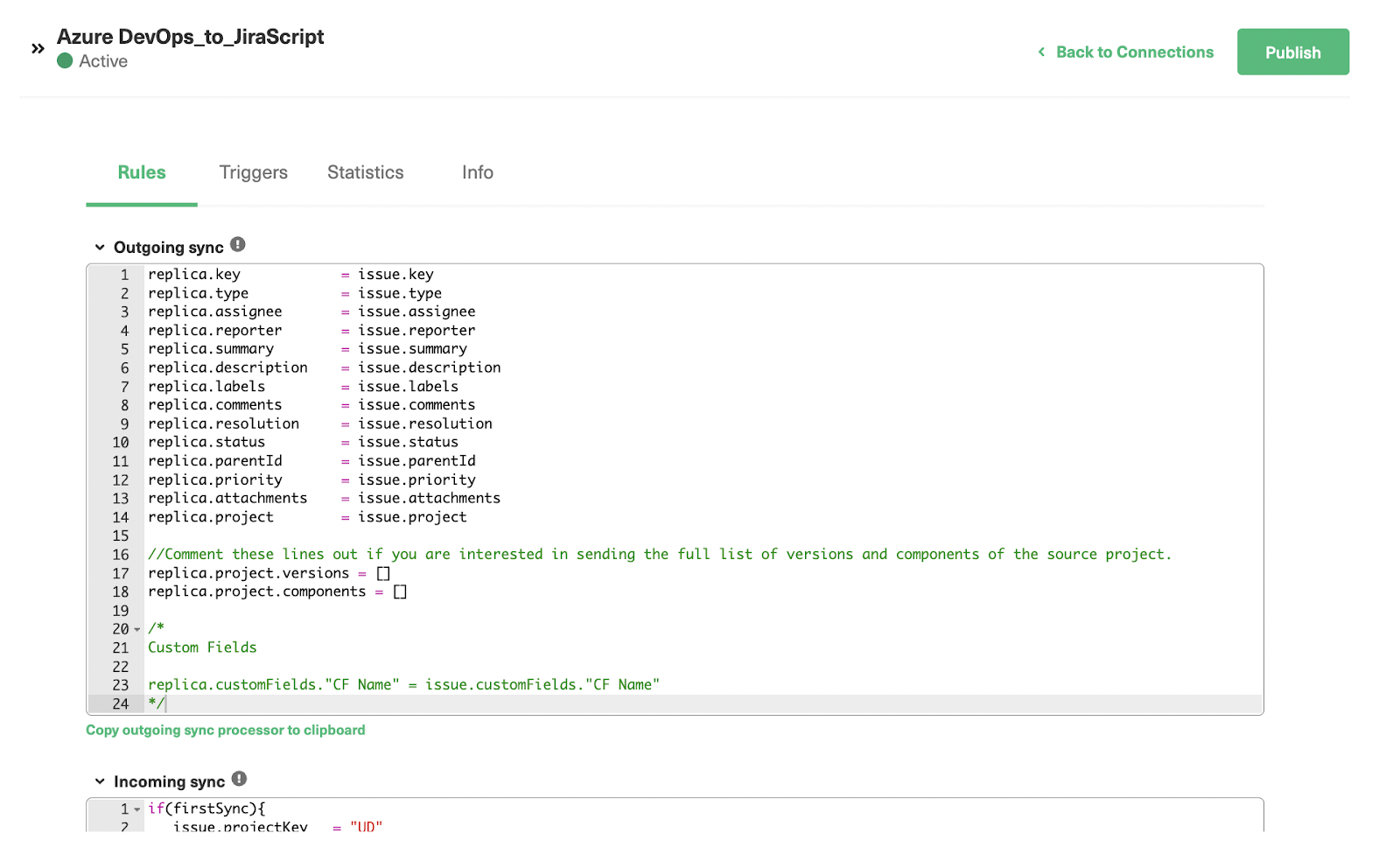Go Back to Connections
This screenshot has height=847, width=1400.
click(1135, 52)
